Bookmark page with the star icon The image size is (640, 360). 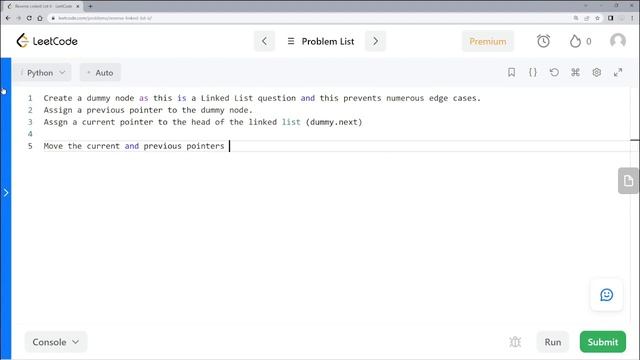pos(597,18)
